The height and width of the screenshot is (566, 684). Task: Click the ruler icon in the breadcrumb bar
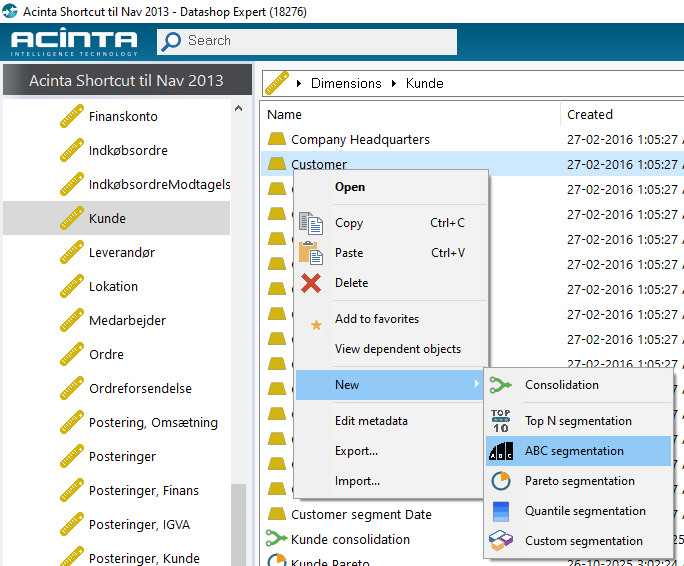pyautogui.click(x=277, y=83)
